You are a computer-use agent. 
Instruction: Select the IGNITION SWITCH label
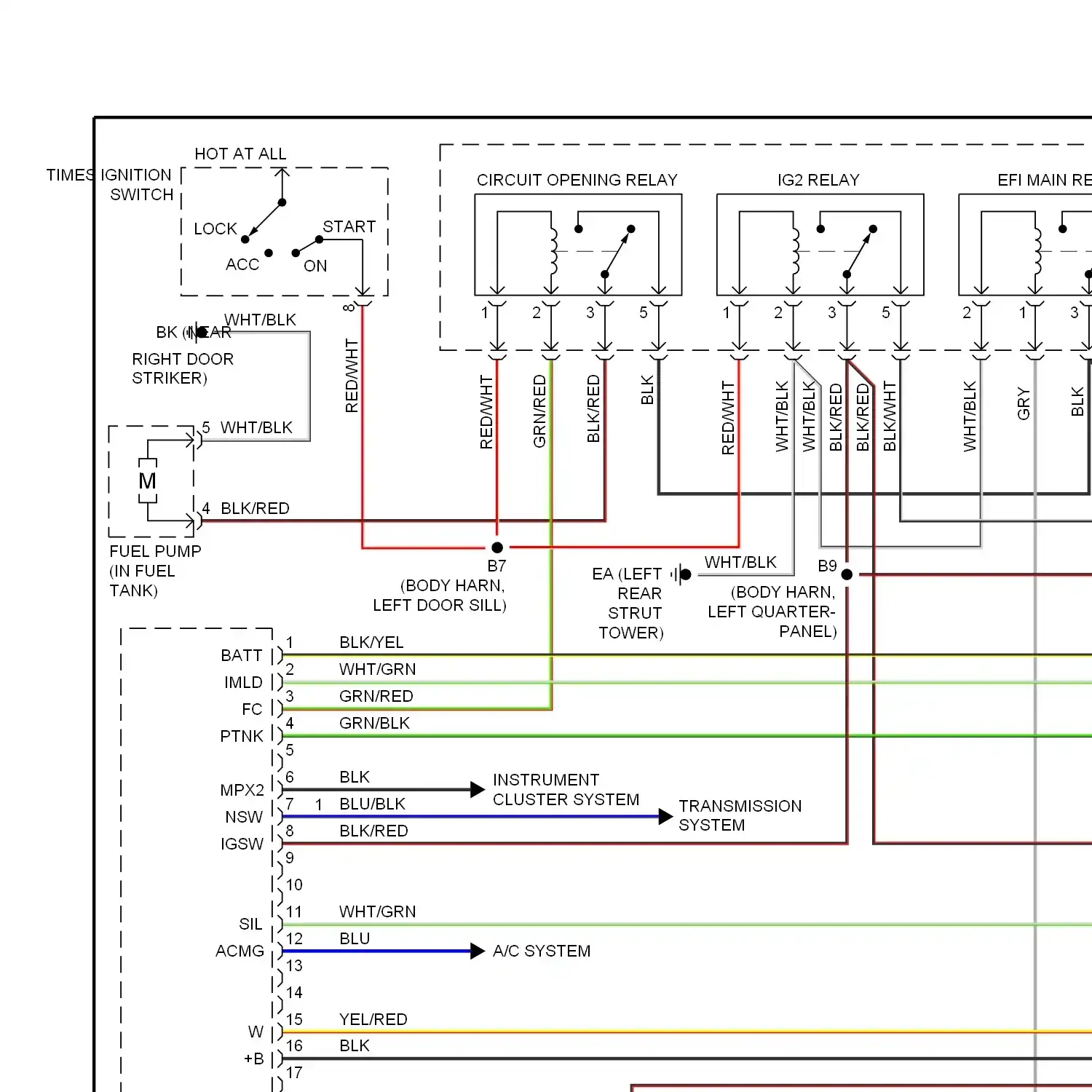[136, 185]
